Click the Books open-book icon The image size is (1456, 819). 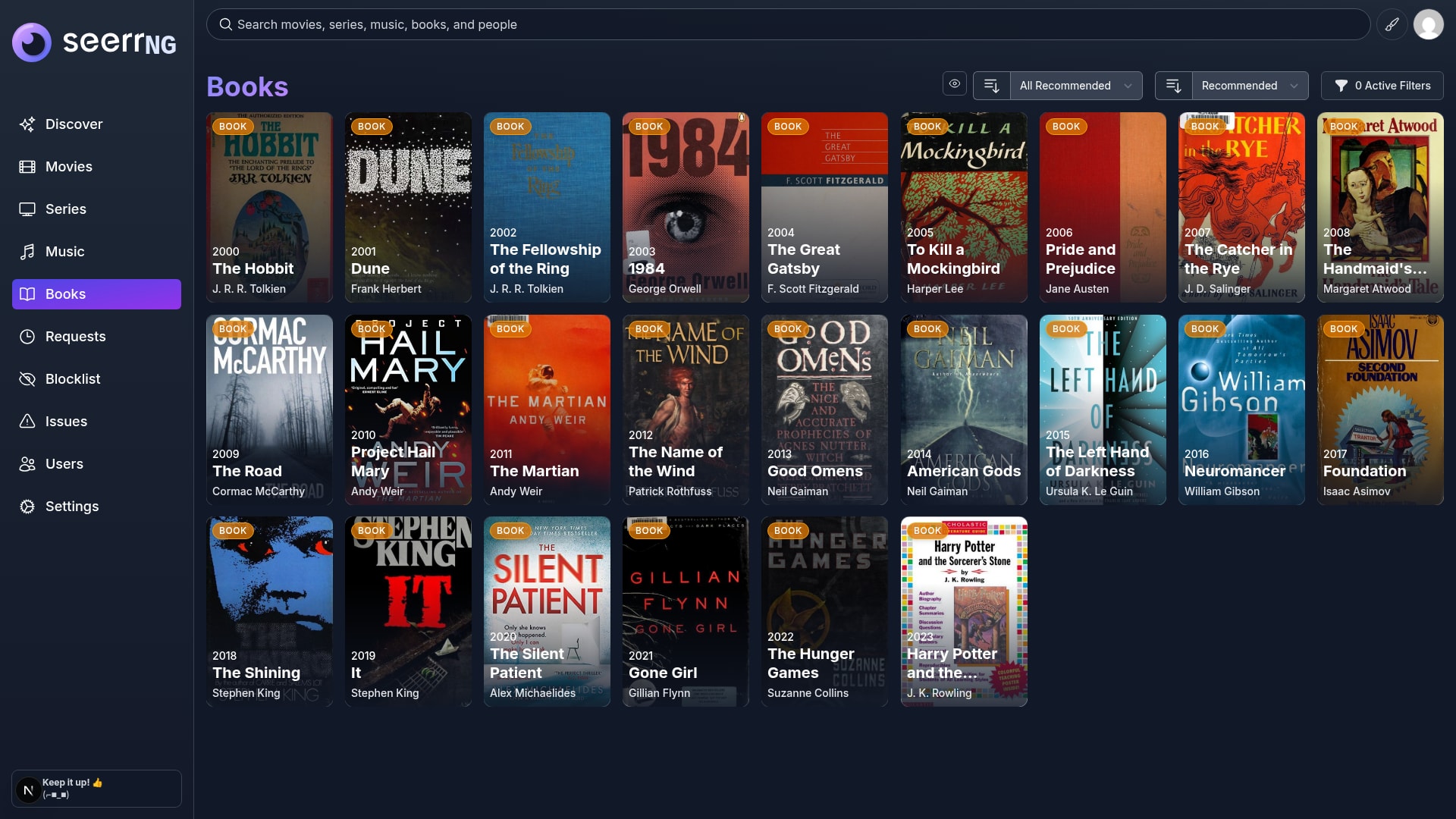pos(27,294)
